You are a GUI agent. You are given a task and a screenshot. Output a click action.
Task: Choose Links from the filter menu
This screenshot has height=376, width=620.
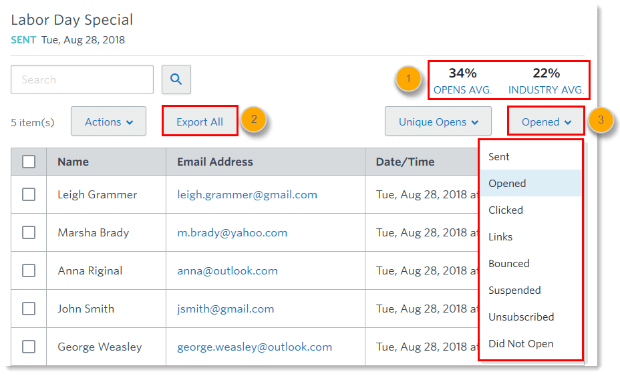pos(531,237)
